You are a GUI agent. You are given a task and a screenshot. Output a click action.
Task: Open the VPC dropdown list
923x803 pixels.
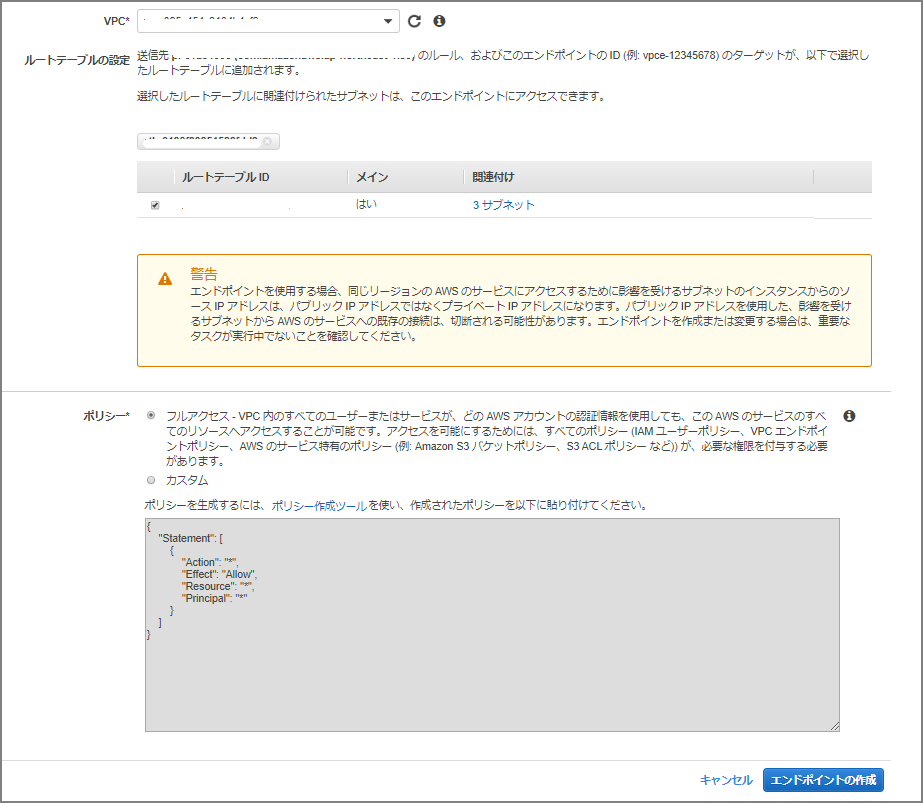pos(388,21)
